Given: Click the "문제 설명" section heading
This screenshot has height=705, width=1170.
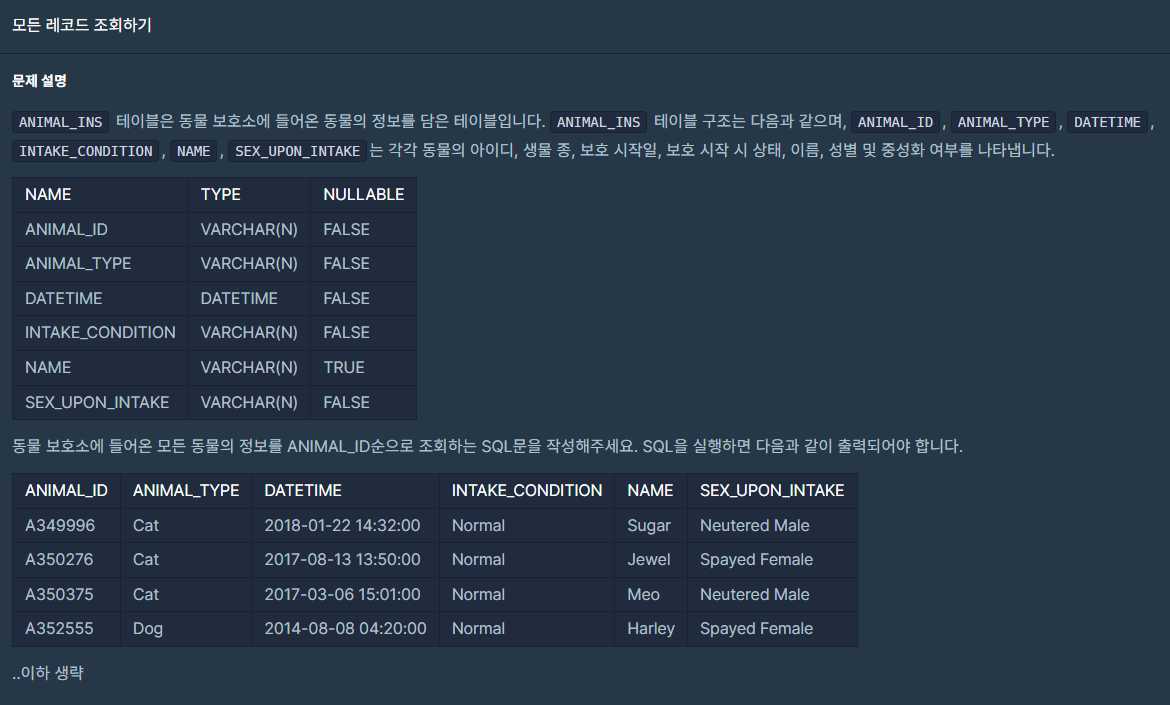Looking at the screenshot, I should (39, 80).
